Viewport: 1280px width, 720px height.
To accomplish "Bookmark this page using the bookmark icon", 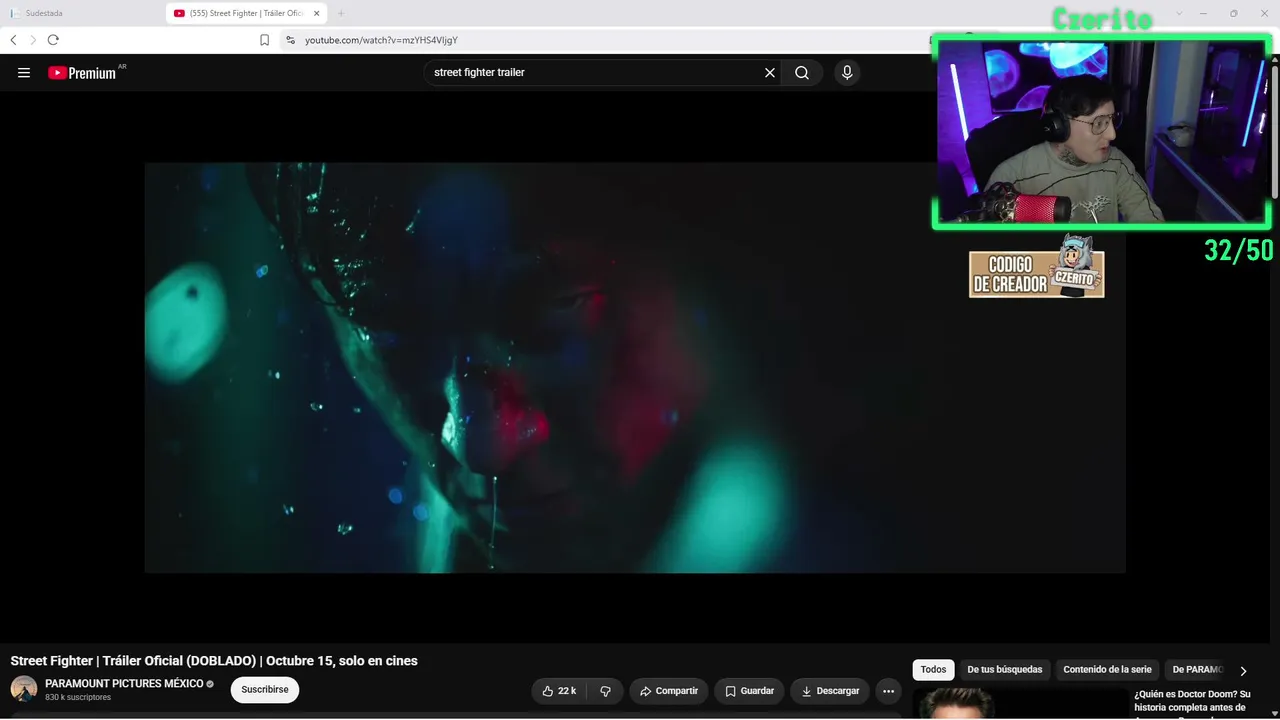I will coord(264,40).
